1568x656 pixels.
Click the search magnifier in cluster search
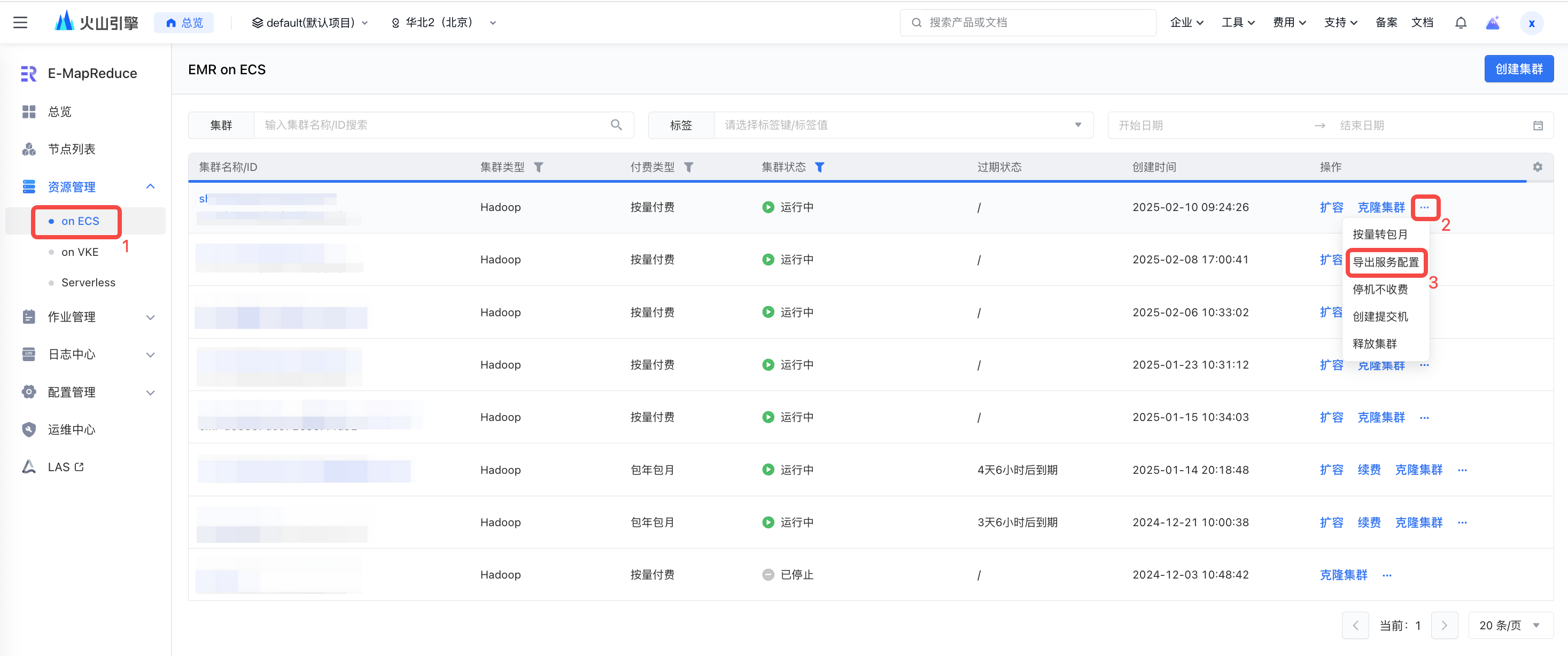[x=616, y=125]
